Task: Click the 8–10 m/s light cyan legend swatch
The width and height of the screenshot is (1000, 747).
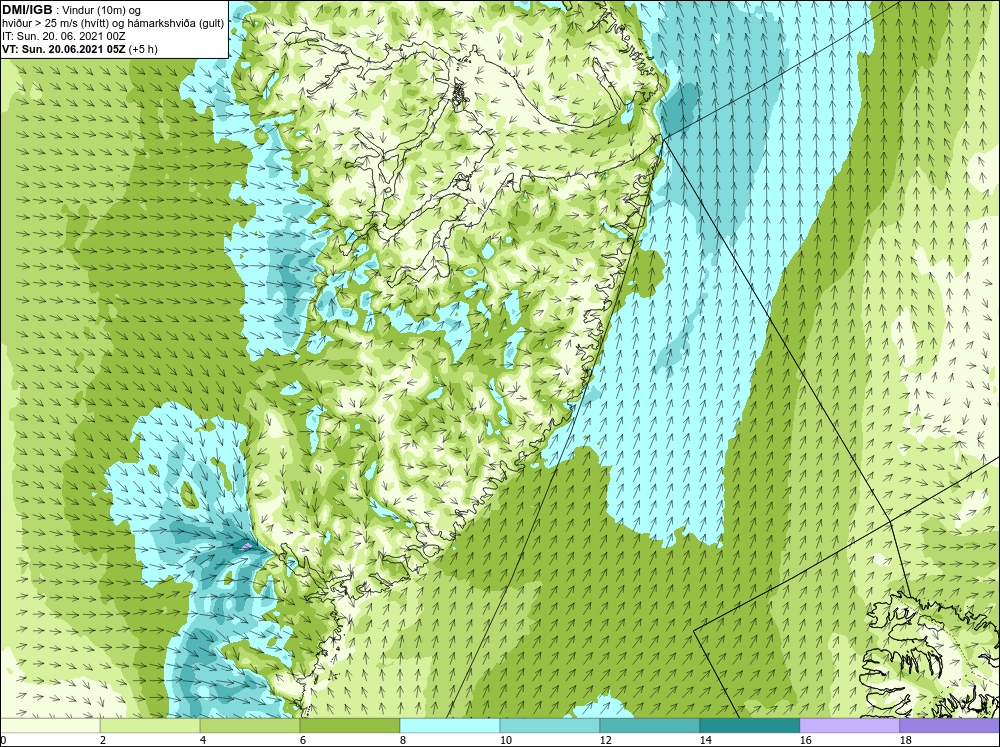Action: click(x=450, y=726)
